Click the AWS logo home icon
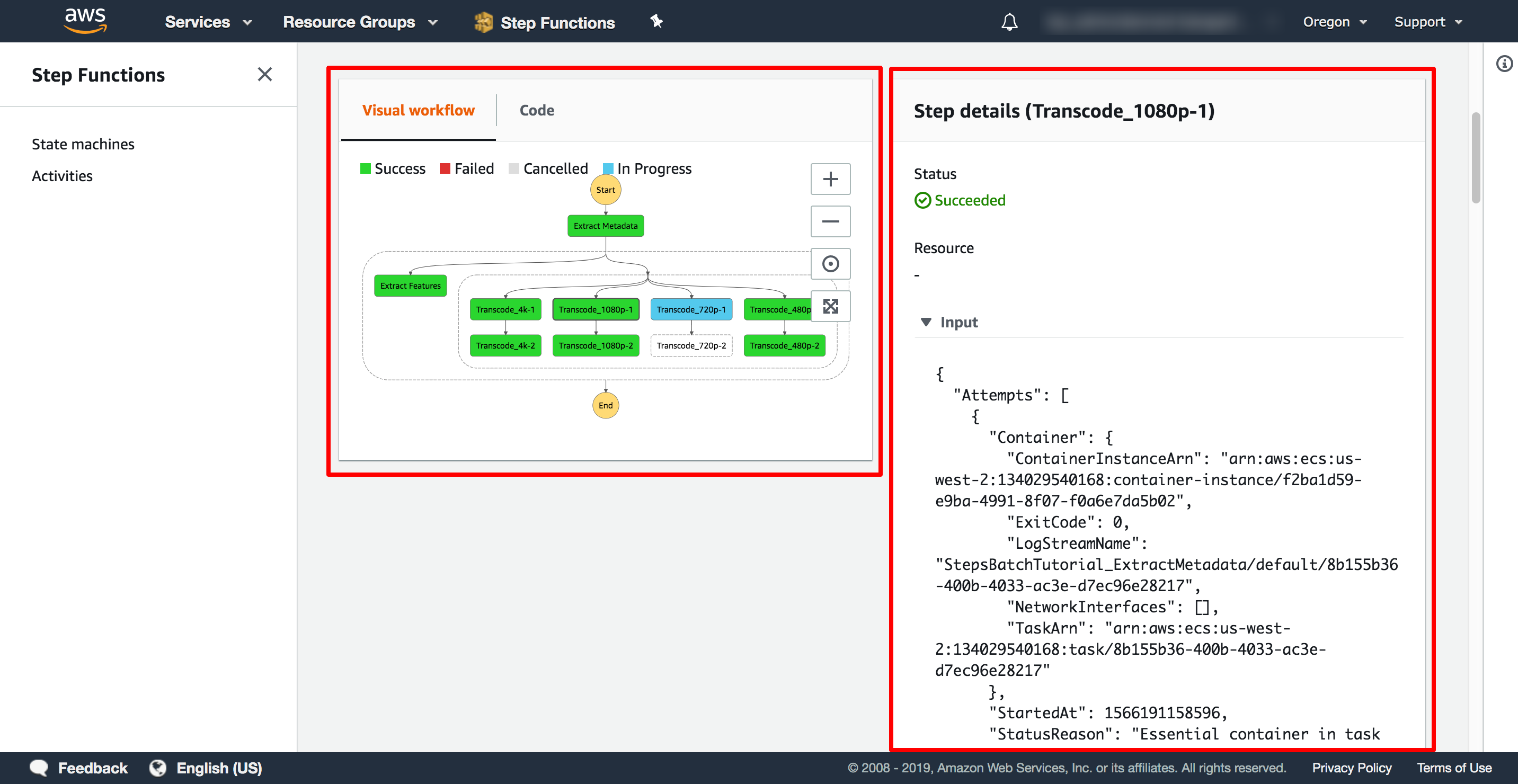The height and width of the screenshot is (784, 1518). [85, 21]
